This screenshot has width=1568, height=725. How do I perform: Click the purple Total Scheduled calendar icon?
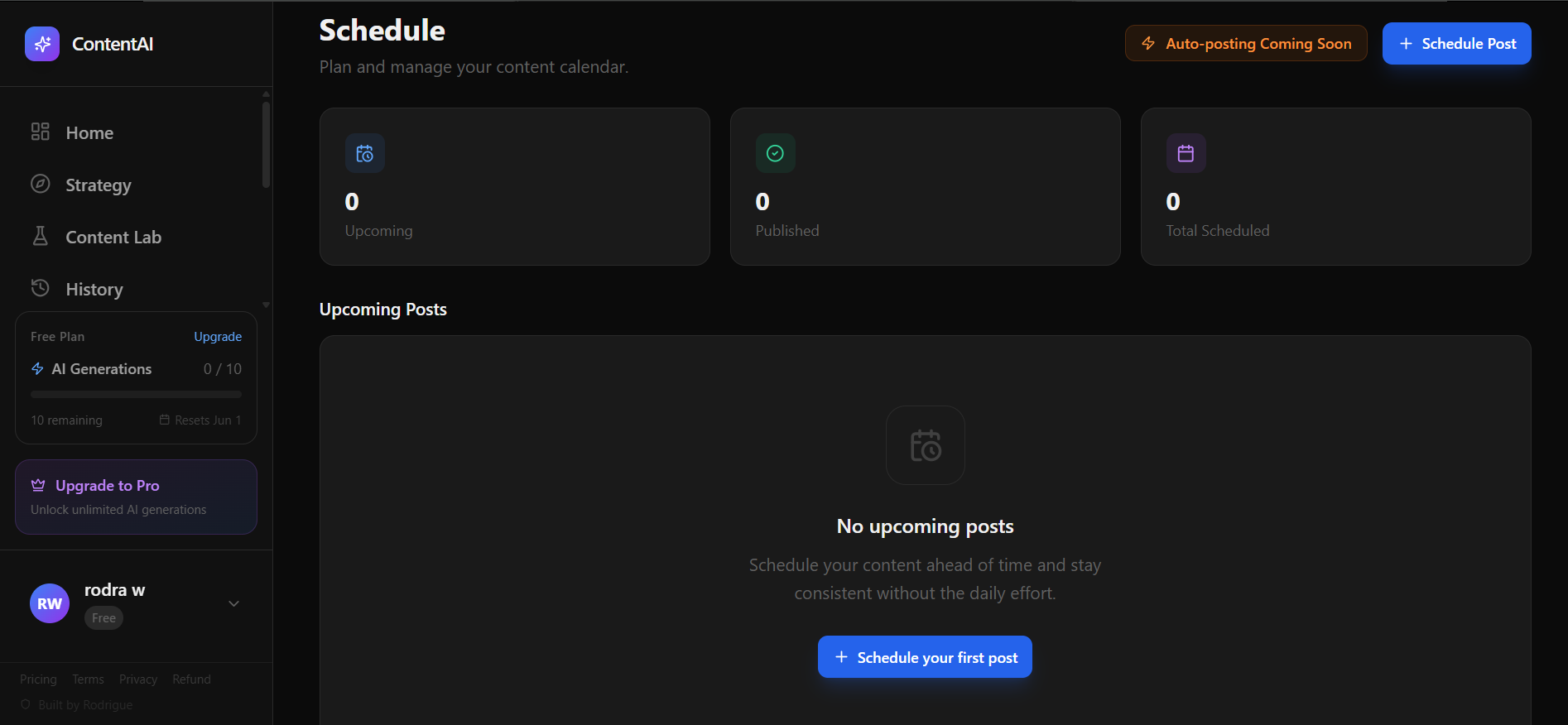pos(1186,153)
